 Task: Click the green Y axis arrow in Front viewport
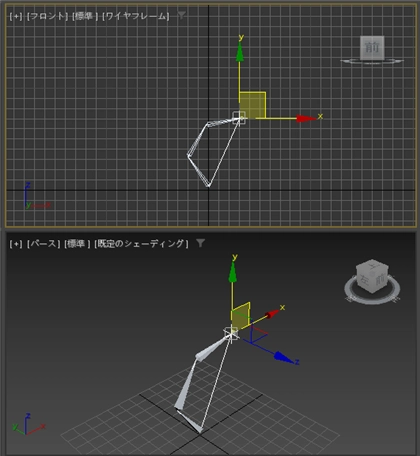(x=239, y=53)
